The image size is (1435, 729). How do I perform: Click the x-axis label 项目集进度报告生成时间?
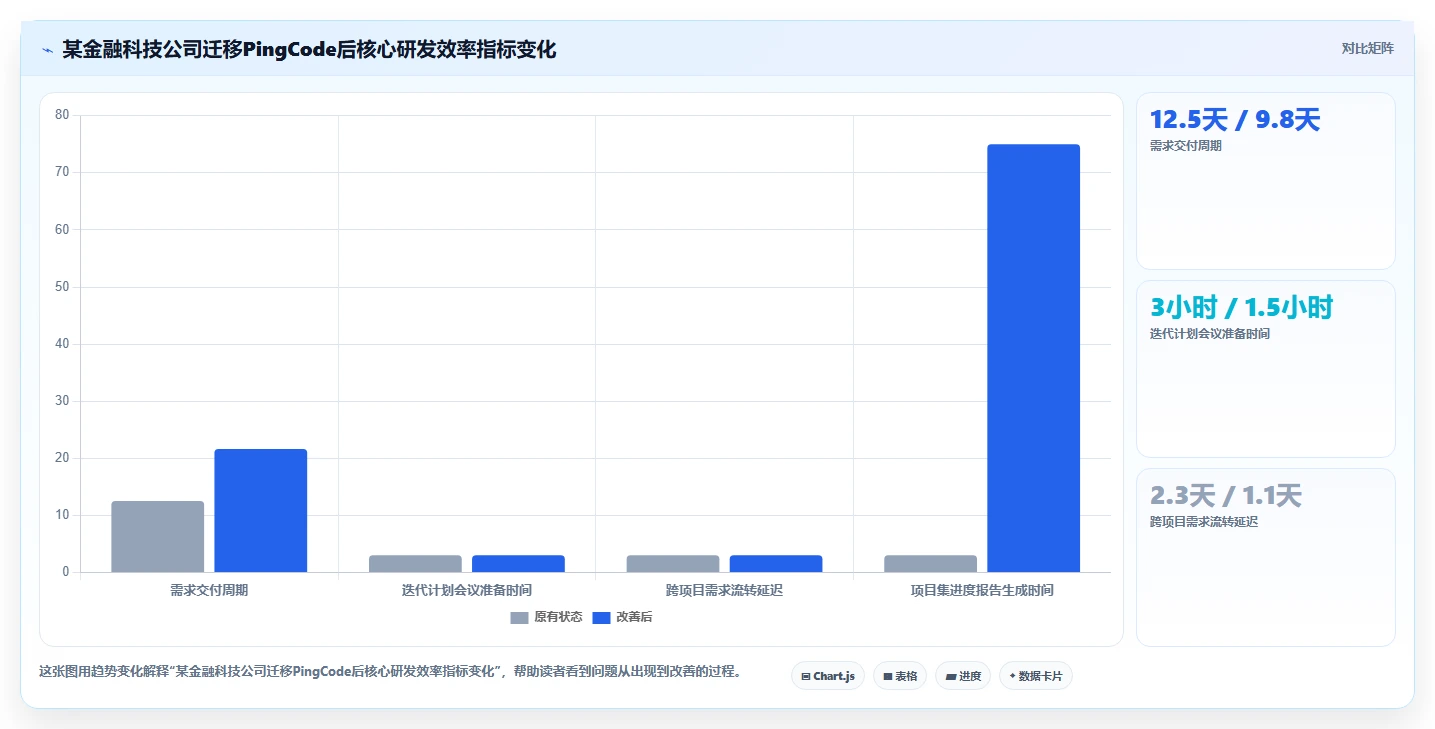(x=982, y=591)
